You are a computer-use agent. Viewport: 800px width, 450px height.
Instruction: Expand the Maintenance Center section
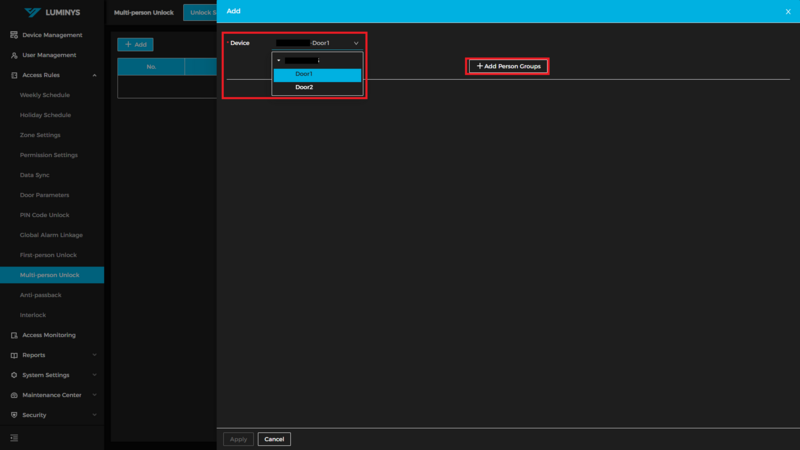(x=94, y=395)
